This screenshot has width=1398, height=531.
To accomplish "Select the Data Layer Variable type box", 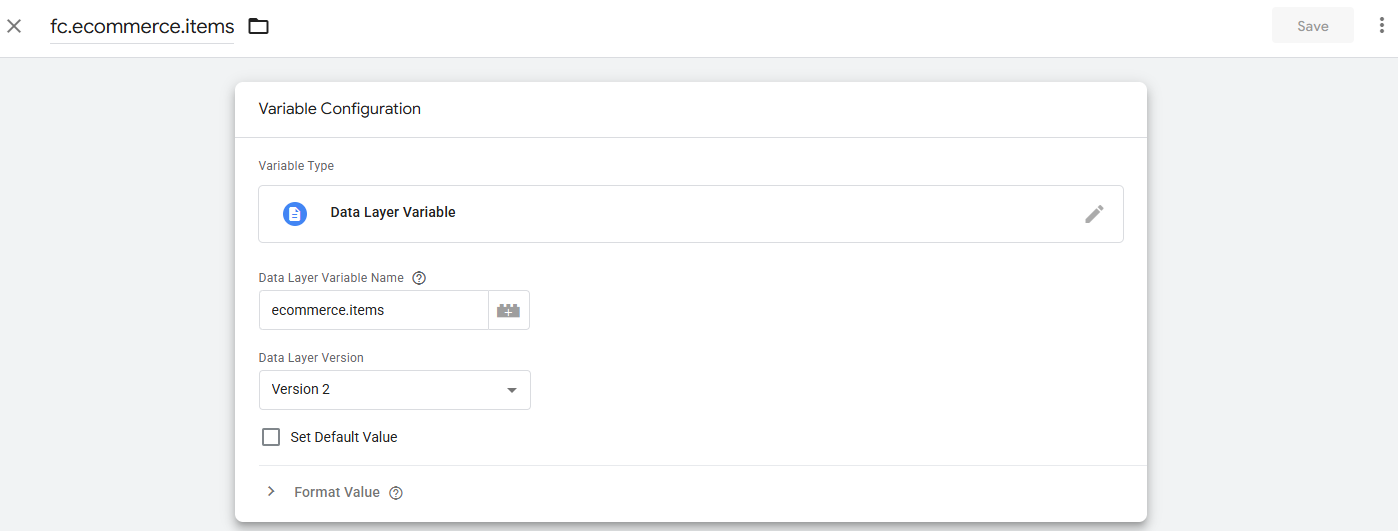I will pyautogui.click(x=691, y=214).
